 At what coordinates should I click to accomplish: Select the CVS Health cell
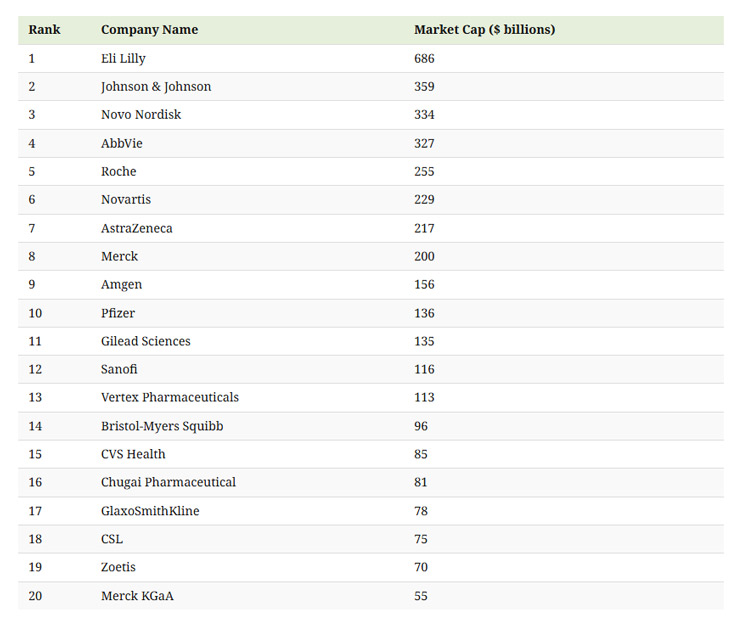coord(133,455)
